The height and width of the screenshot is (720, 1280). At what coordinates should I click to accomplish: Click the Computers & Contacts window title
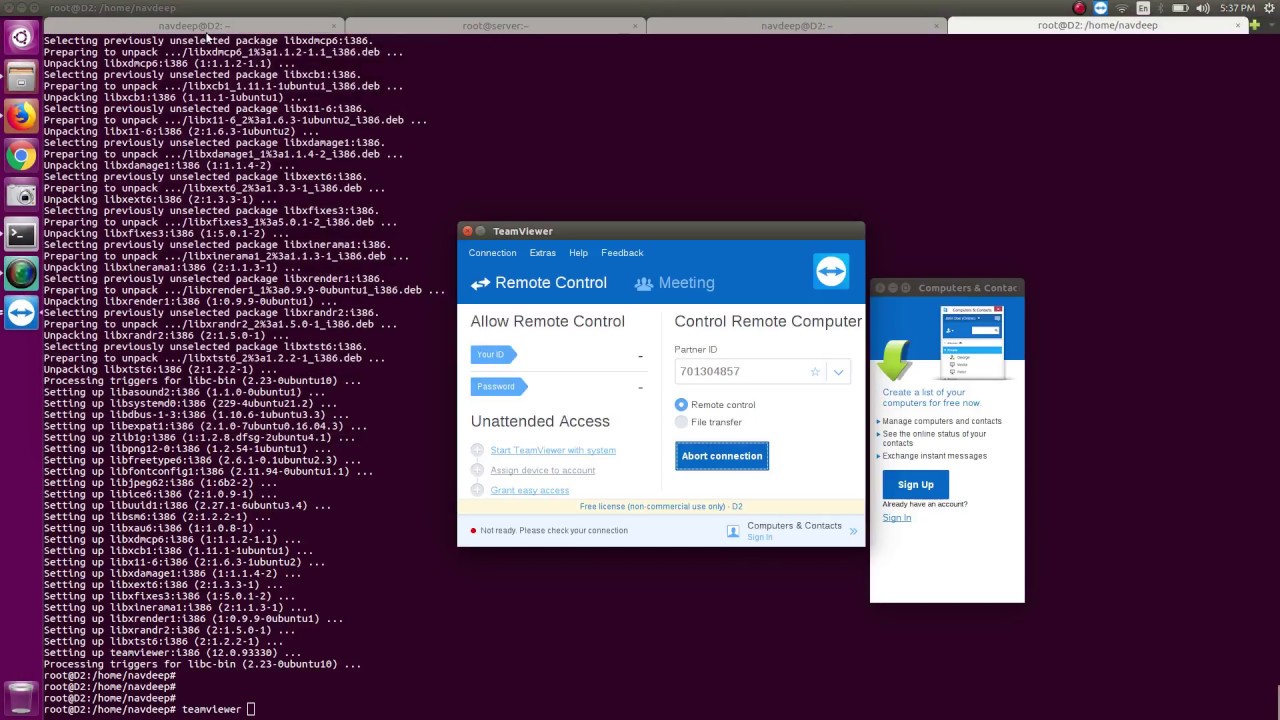(967, 288)
